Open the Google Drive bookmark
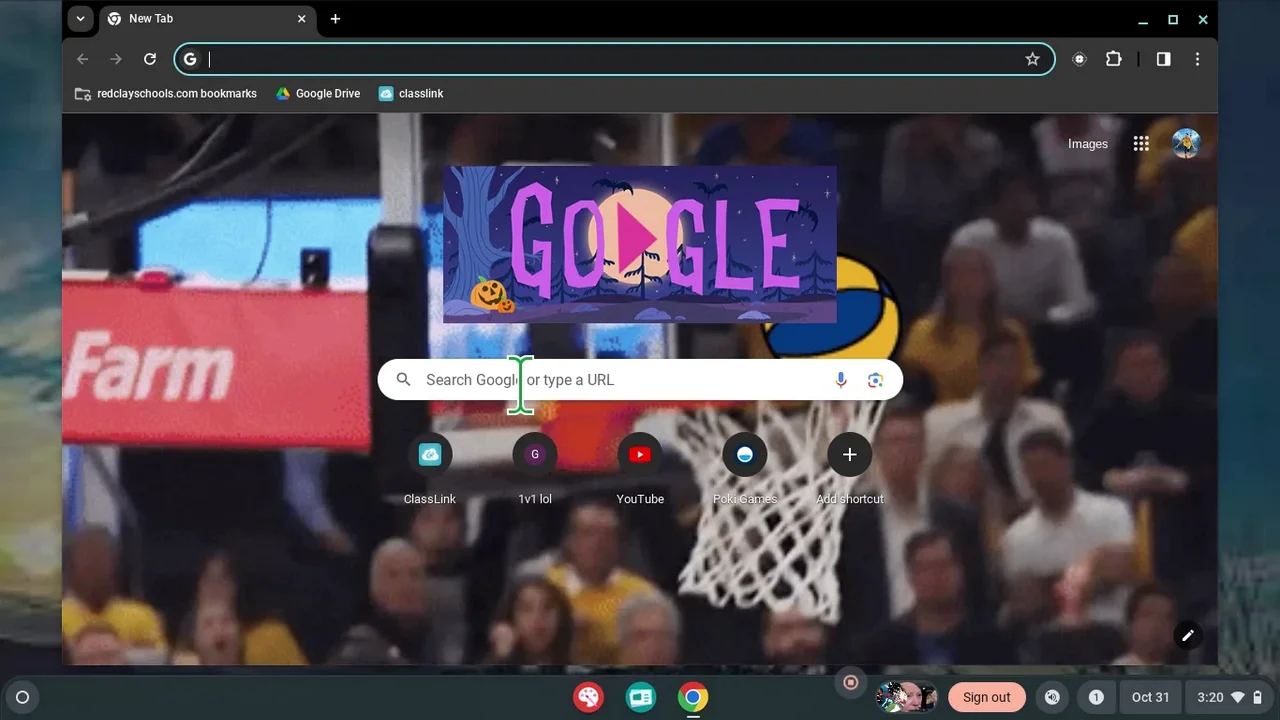1280x720 pixels. pos(318,93)
